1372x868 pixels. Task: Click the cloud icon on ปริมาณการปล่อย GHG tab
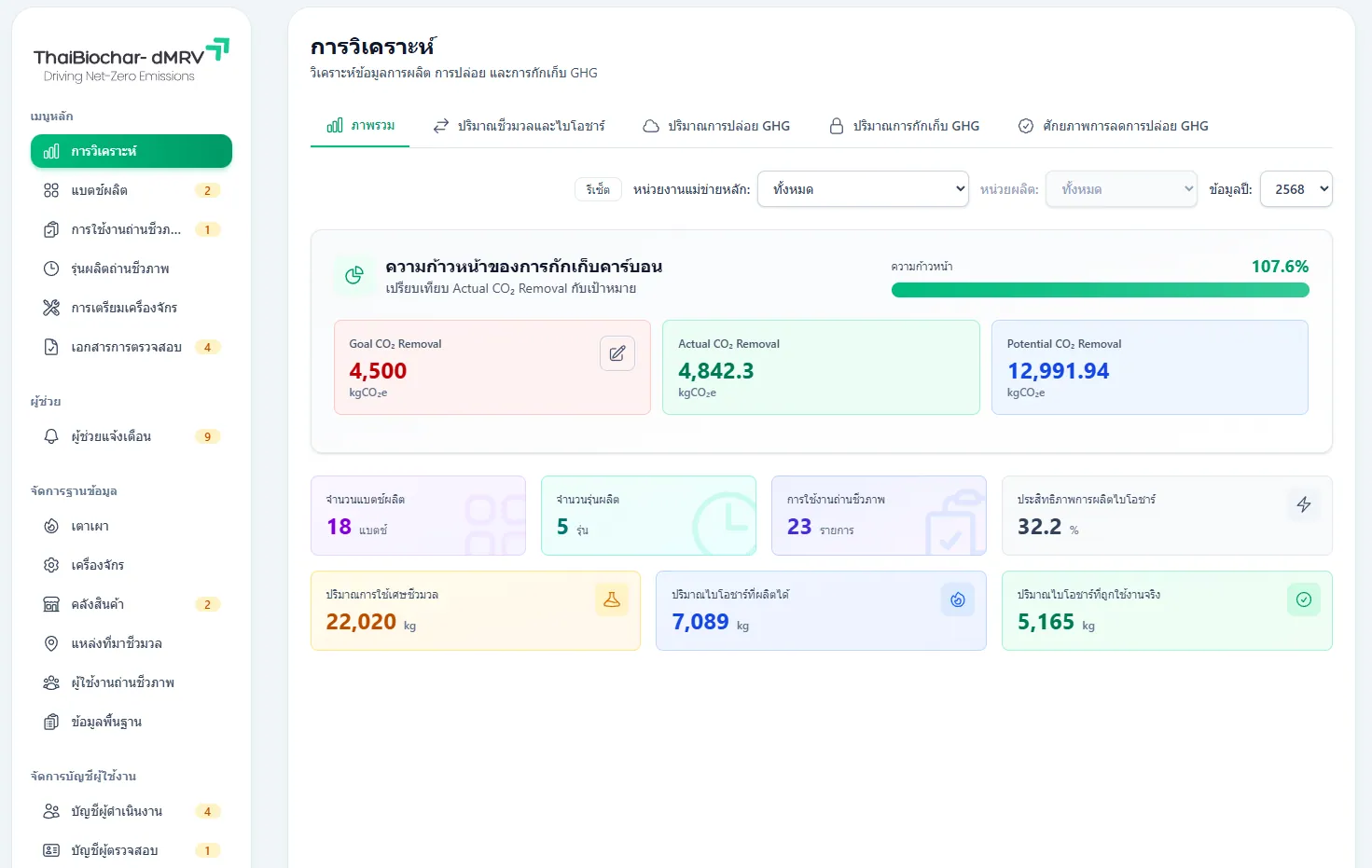(x=651, y=126)
